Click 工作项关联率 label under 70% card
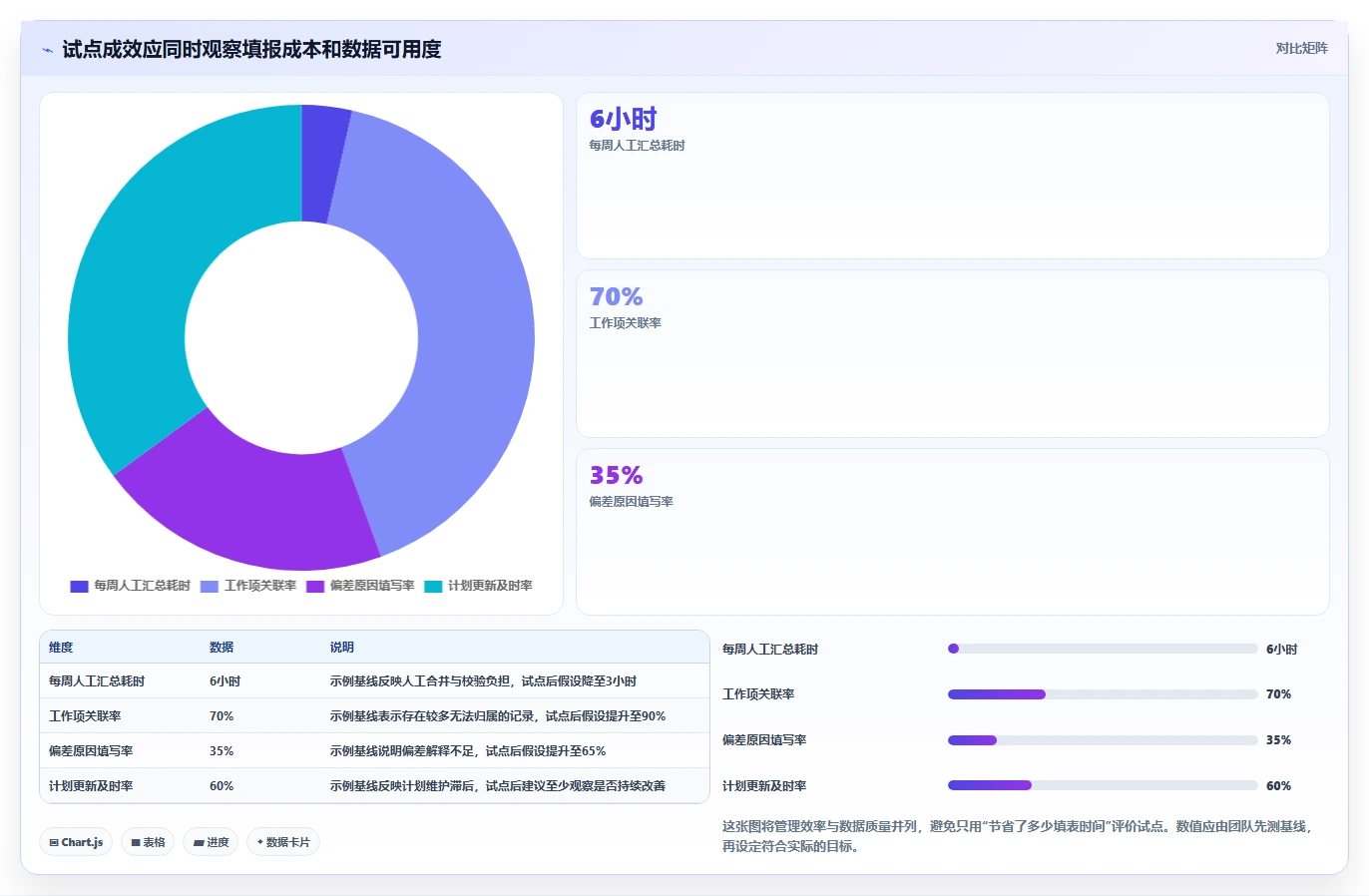 pos(625,323)
